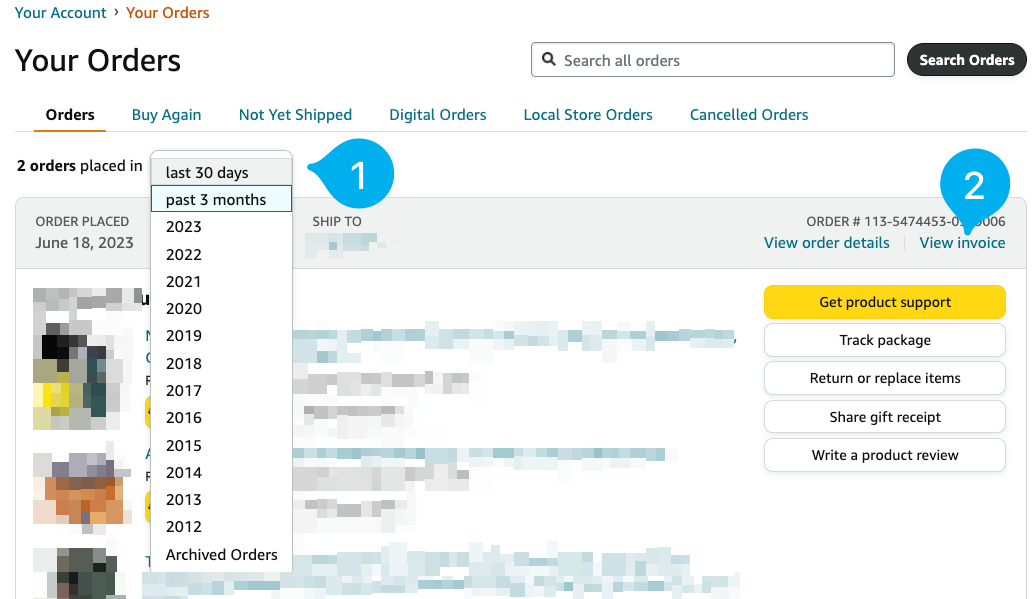This screenshot has height=599, width=1035.
Task: Filter orders by year 2013
Action: pos(221,499)
